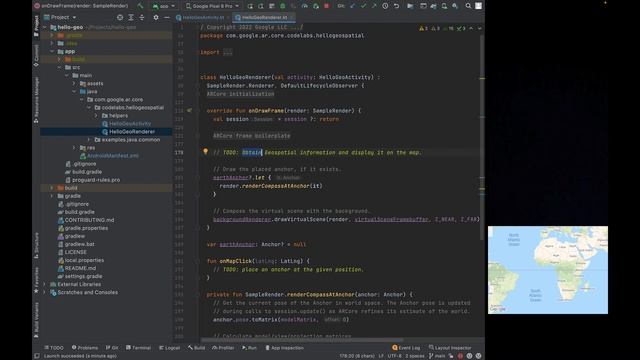
Task: Click the yellow intention lightbulb icon
Action: point(205,152)
